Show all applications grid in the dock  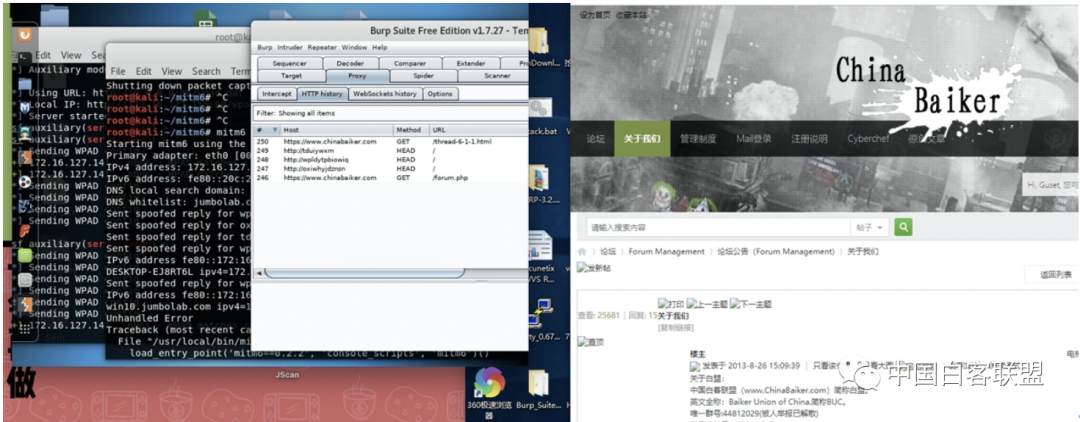(25, 328)
